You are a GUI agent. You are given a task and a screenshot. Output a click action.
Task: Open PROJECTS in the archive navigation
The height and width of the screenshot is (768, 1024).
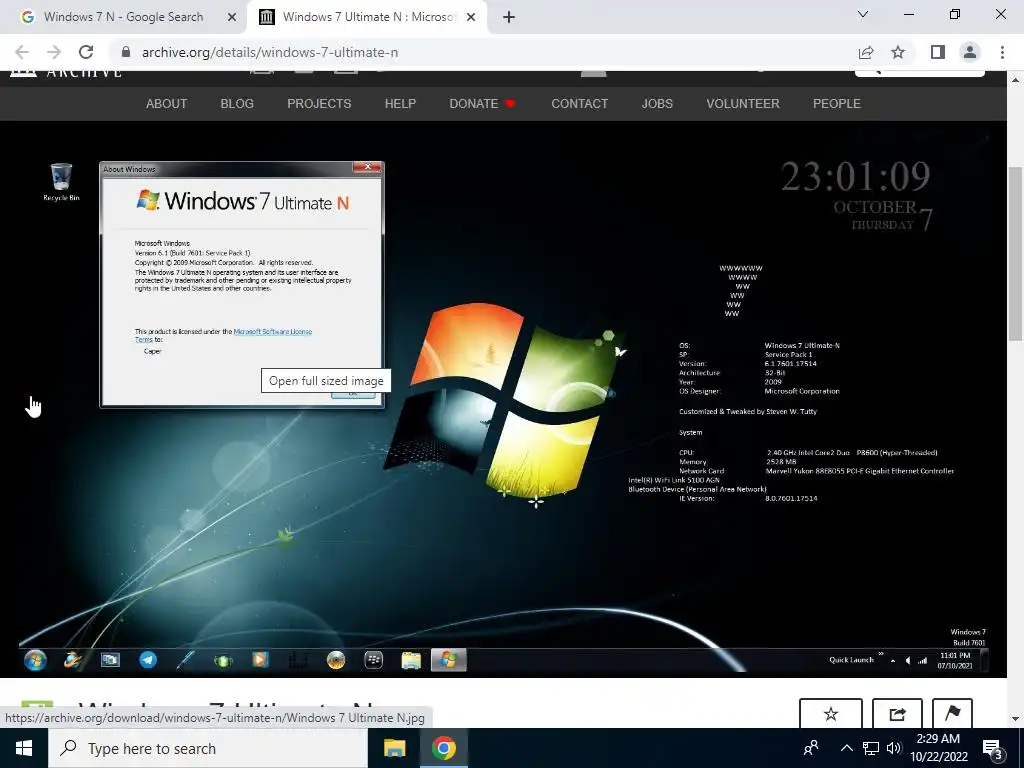319,104
